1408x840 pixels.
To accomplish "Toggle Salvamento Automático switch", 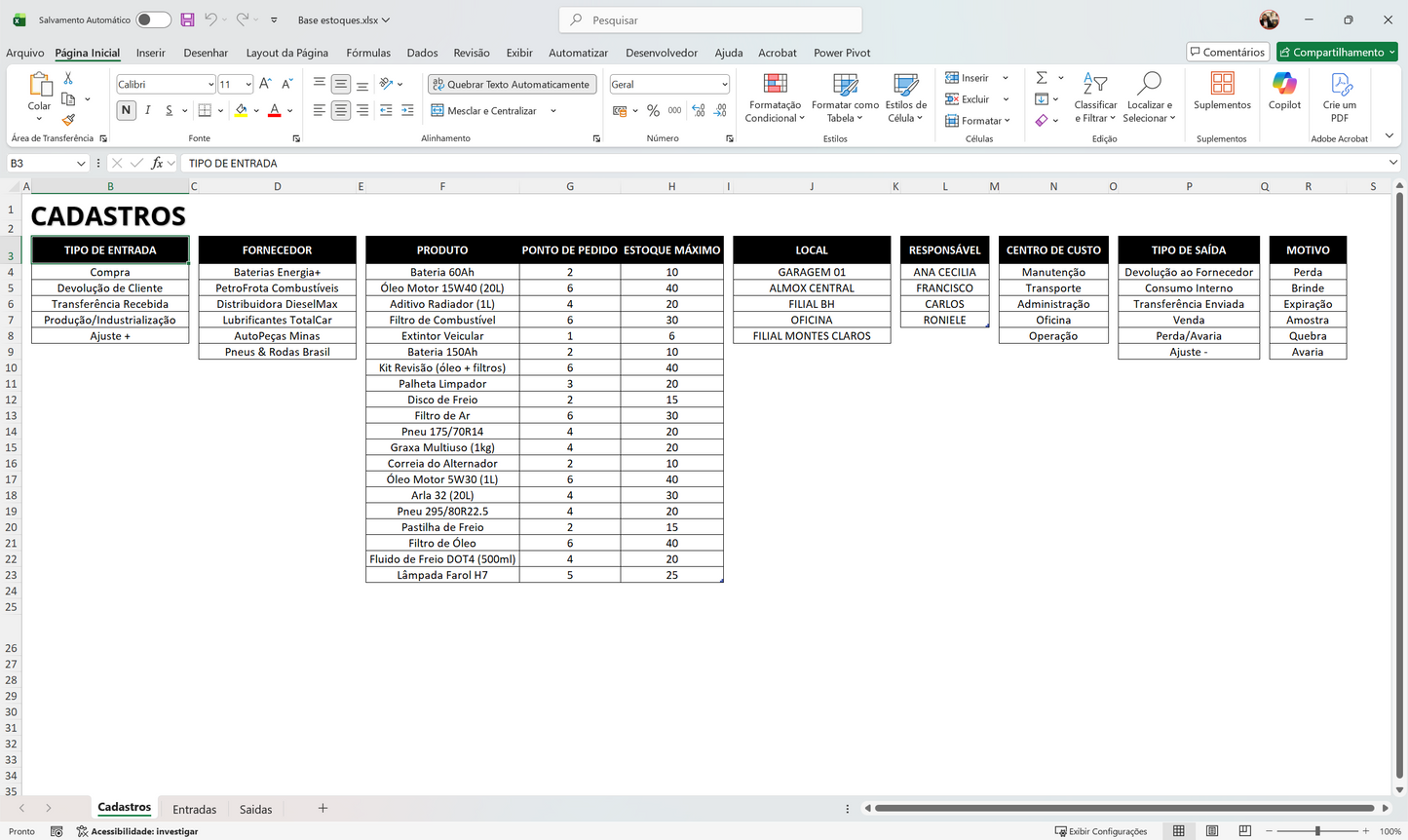I will (153, 19).
